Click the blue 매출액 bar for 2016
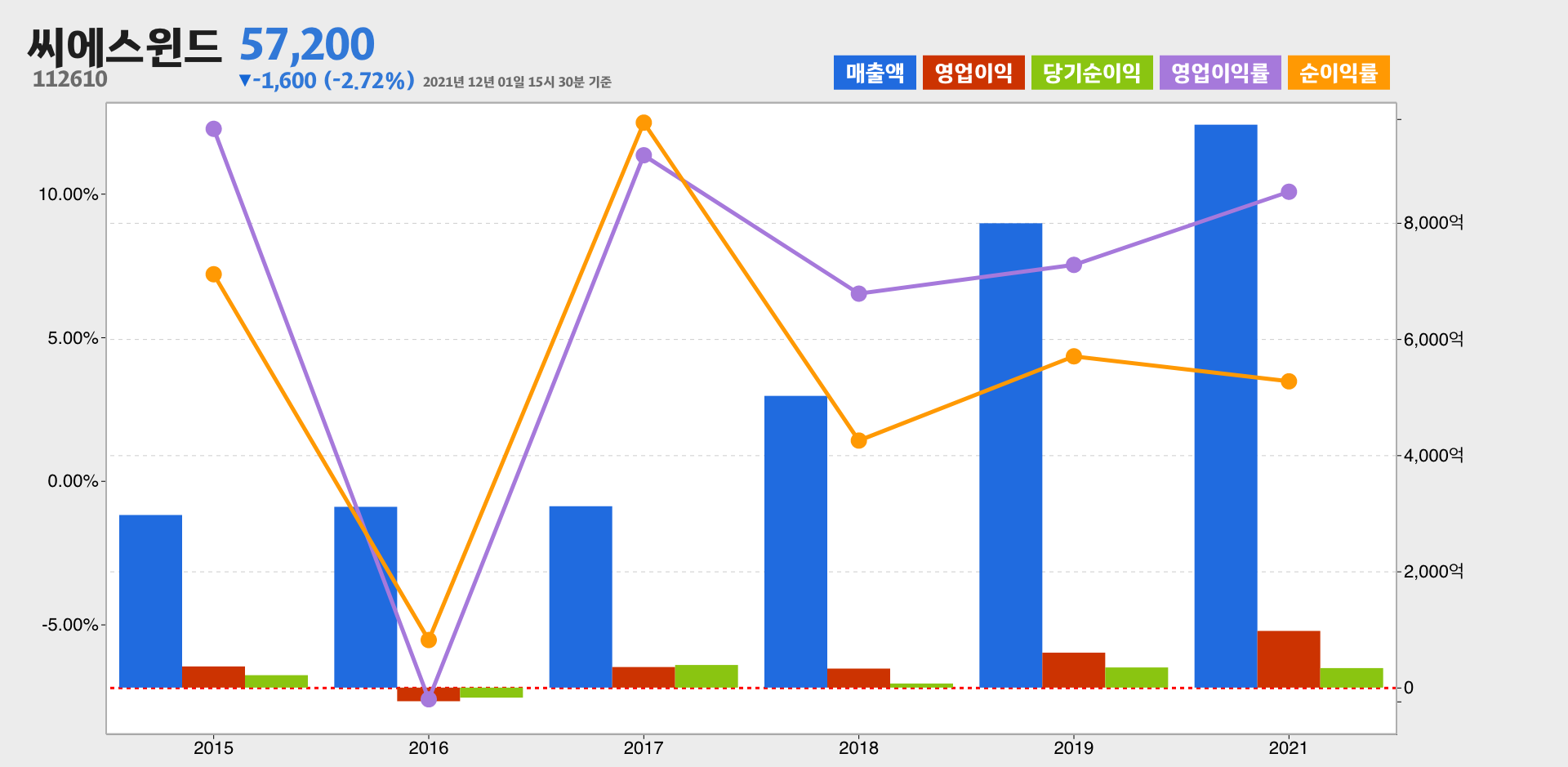Screen dimensions: 1568x767 pos(365,597)
